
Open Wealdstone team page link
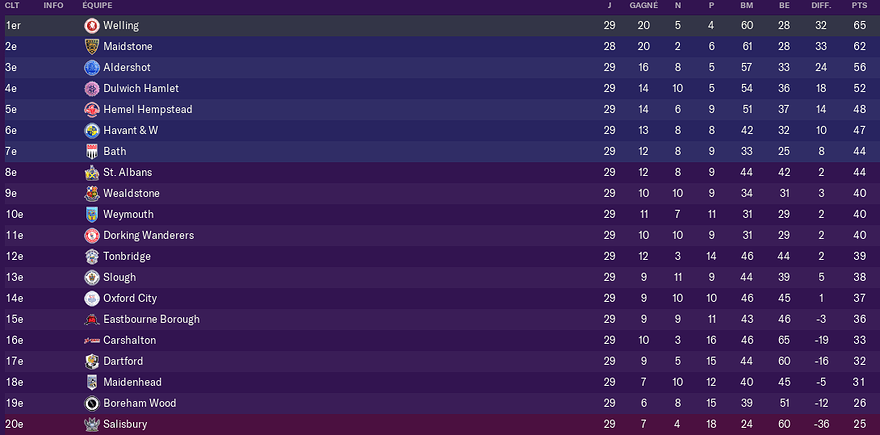[131, 193]
